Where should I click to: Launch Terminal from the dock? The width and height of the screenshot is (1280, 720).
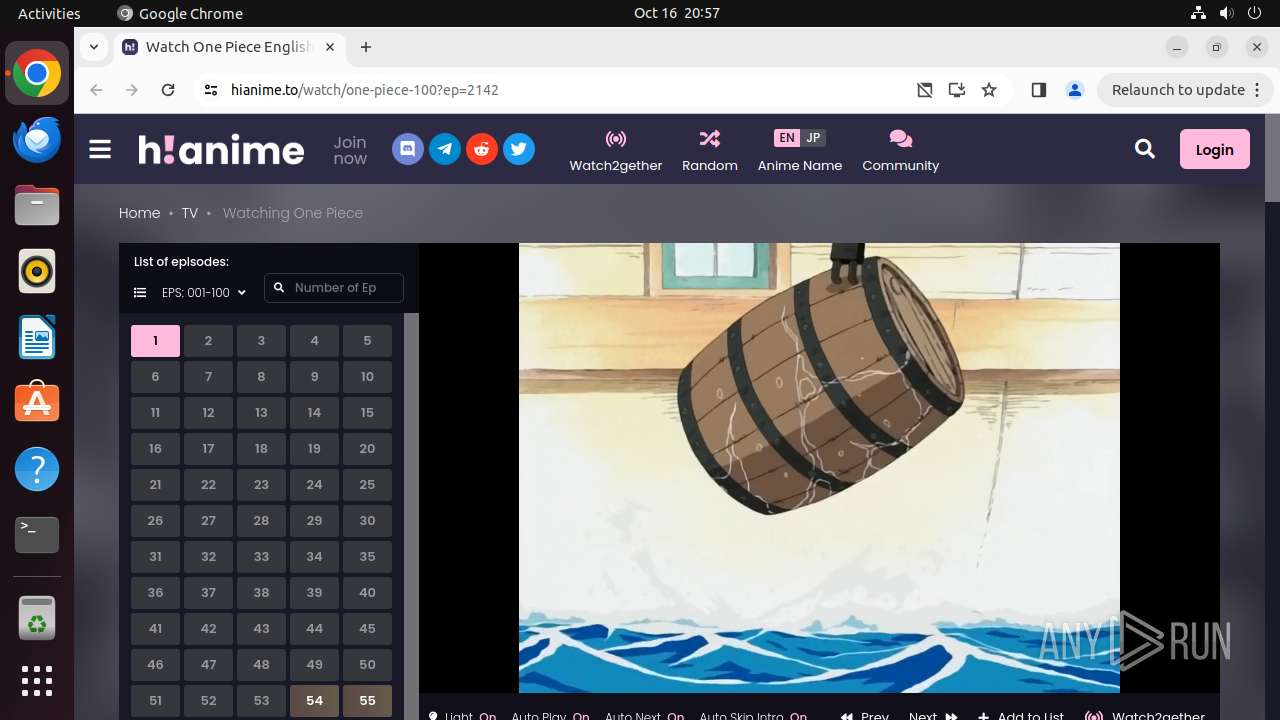[x=37, y=535]
